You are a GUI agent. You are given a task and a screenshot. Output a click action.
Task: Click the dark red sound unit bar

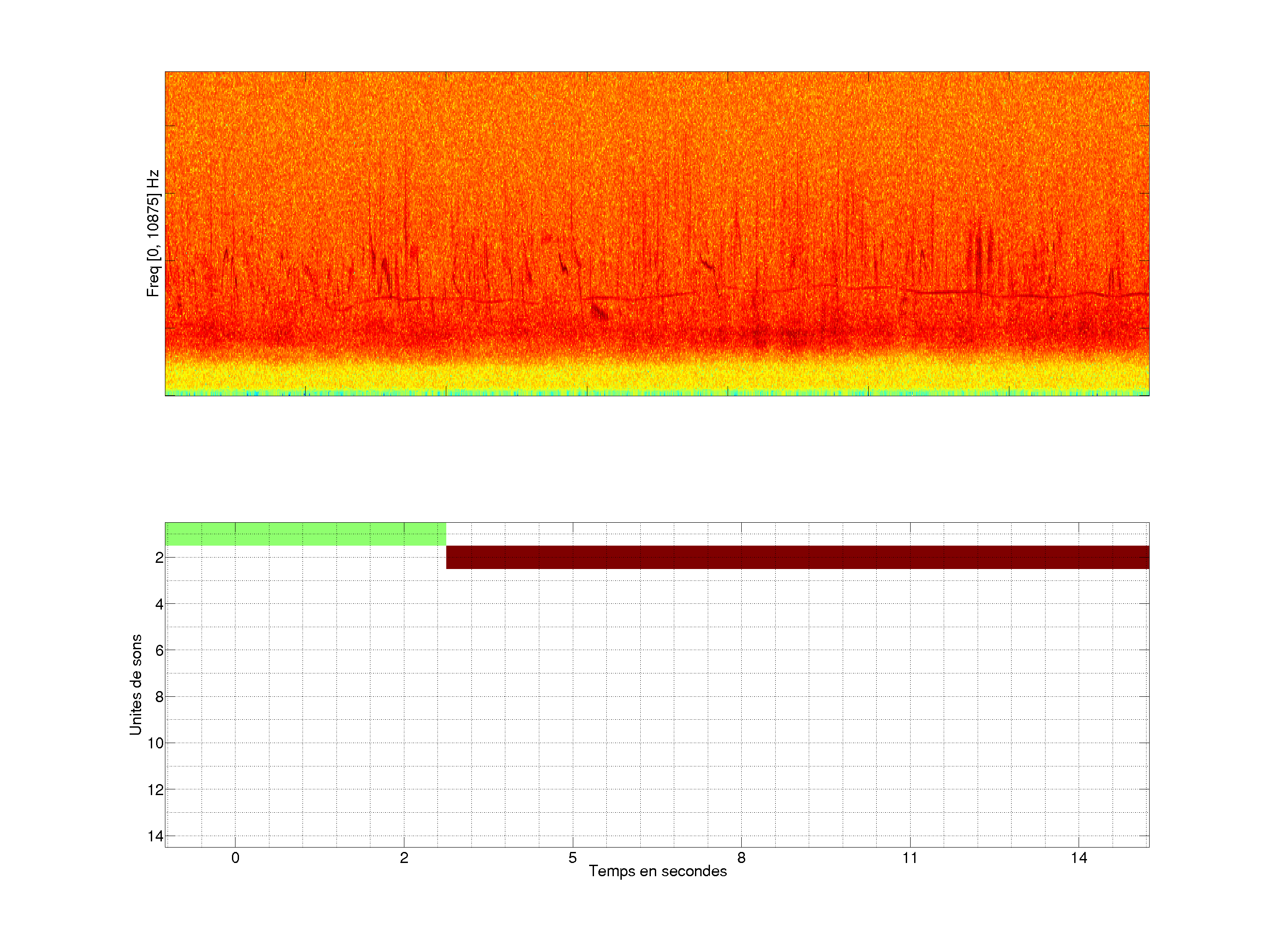point(797,557)
